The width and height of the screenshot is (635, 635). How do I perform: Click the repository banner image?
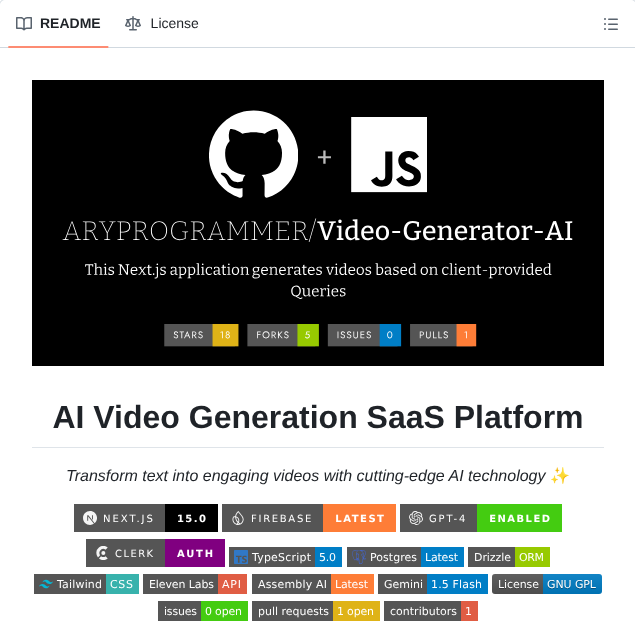(318, 223)
